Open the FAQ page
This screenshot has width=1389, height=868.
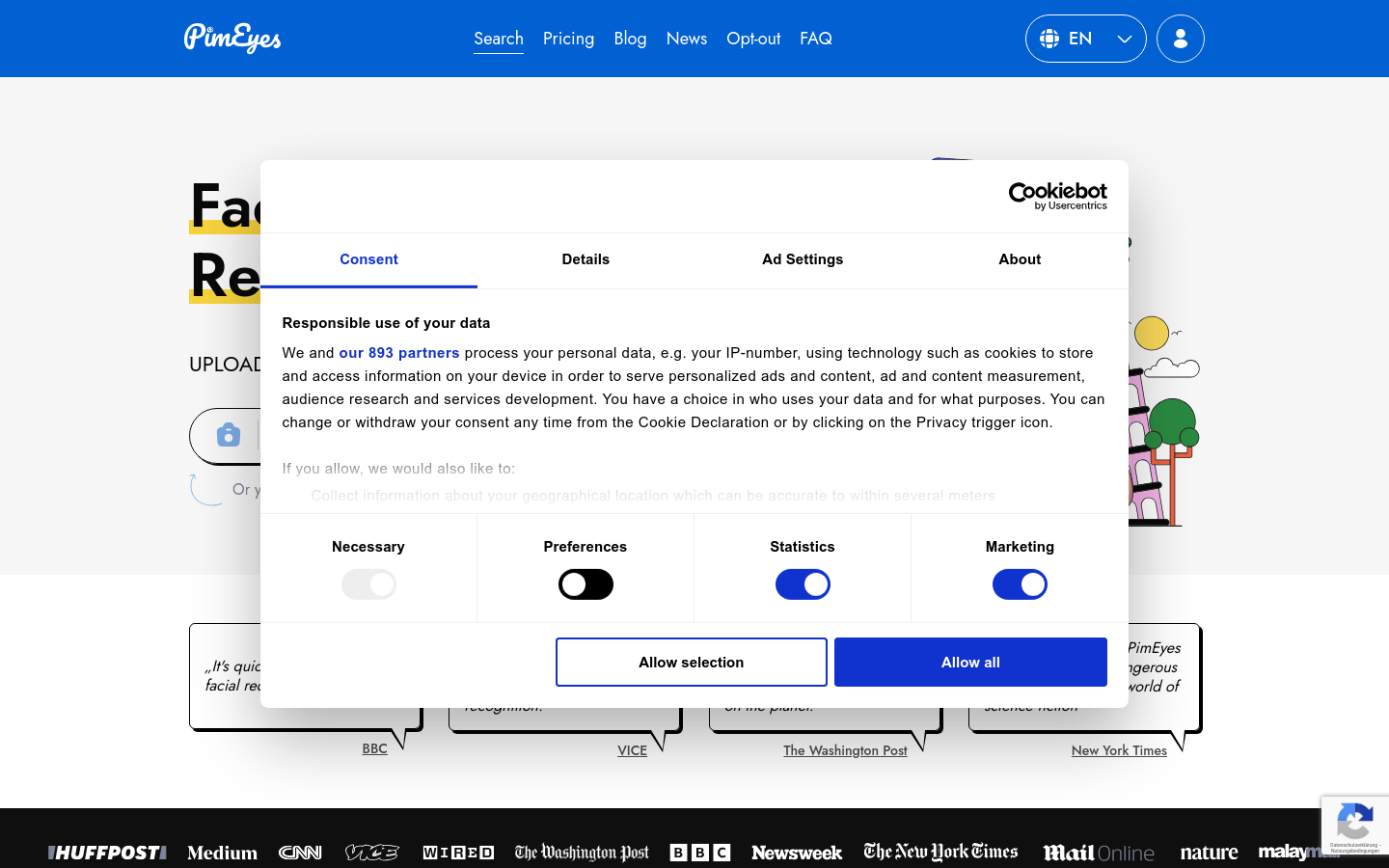816,39
